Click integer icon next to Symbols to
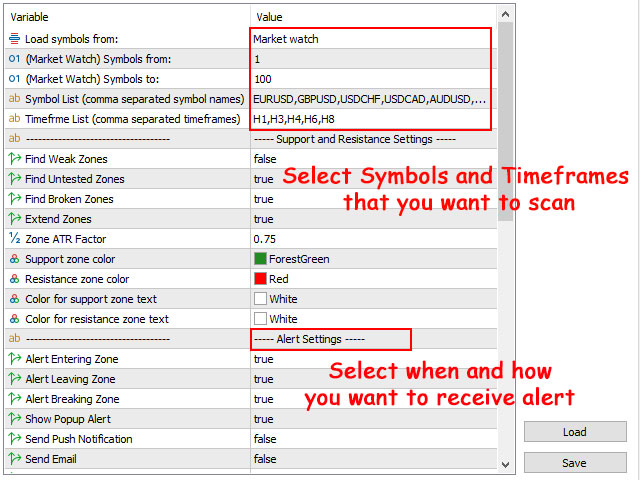Image resolution: width=640 pixels, height=480 pixels. click(x=14, y=79)
